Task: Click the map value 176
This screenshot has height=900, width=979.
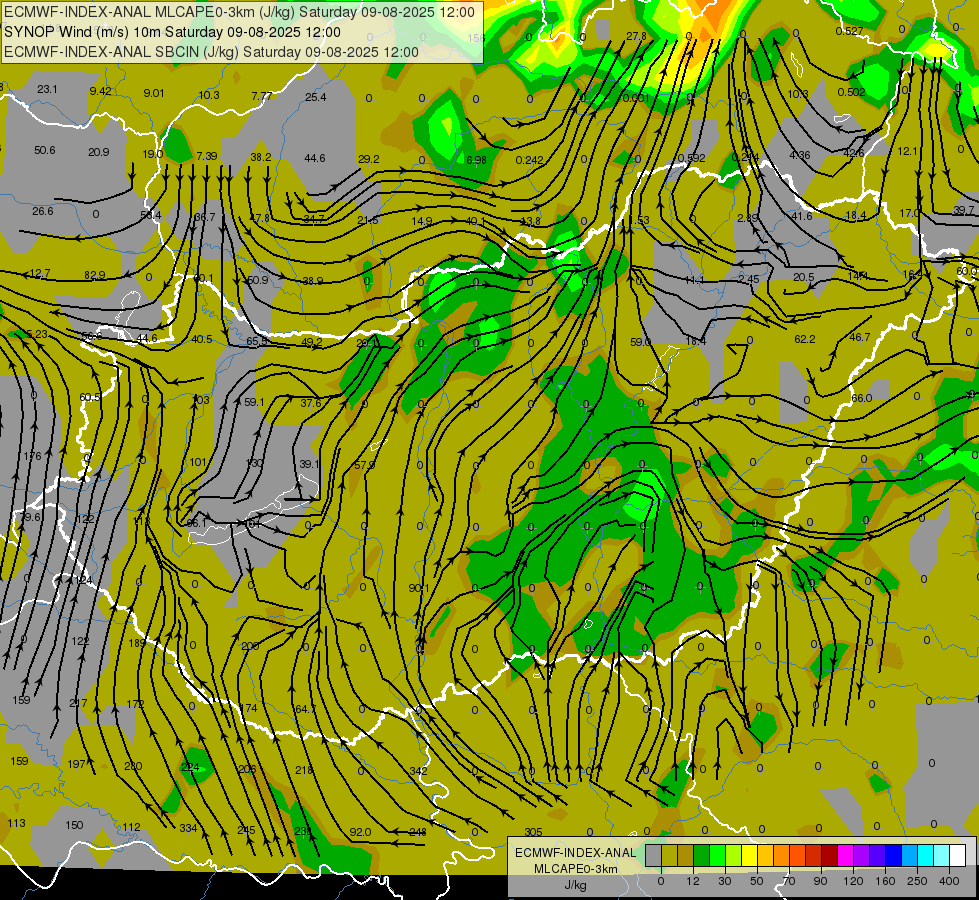Action: click(32, 456)
